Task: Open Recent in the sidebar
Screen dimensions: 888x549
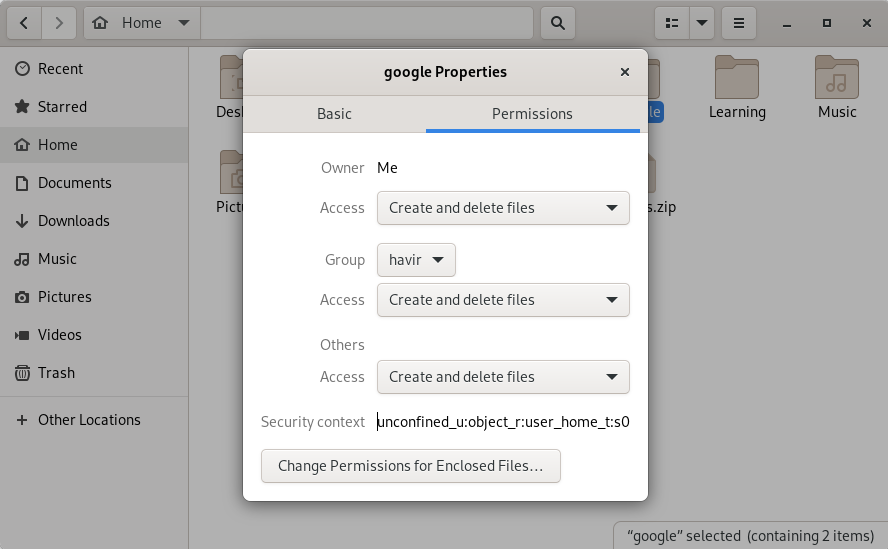Action: (94, 69)
